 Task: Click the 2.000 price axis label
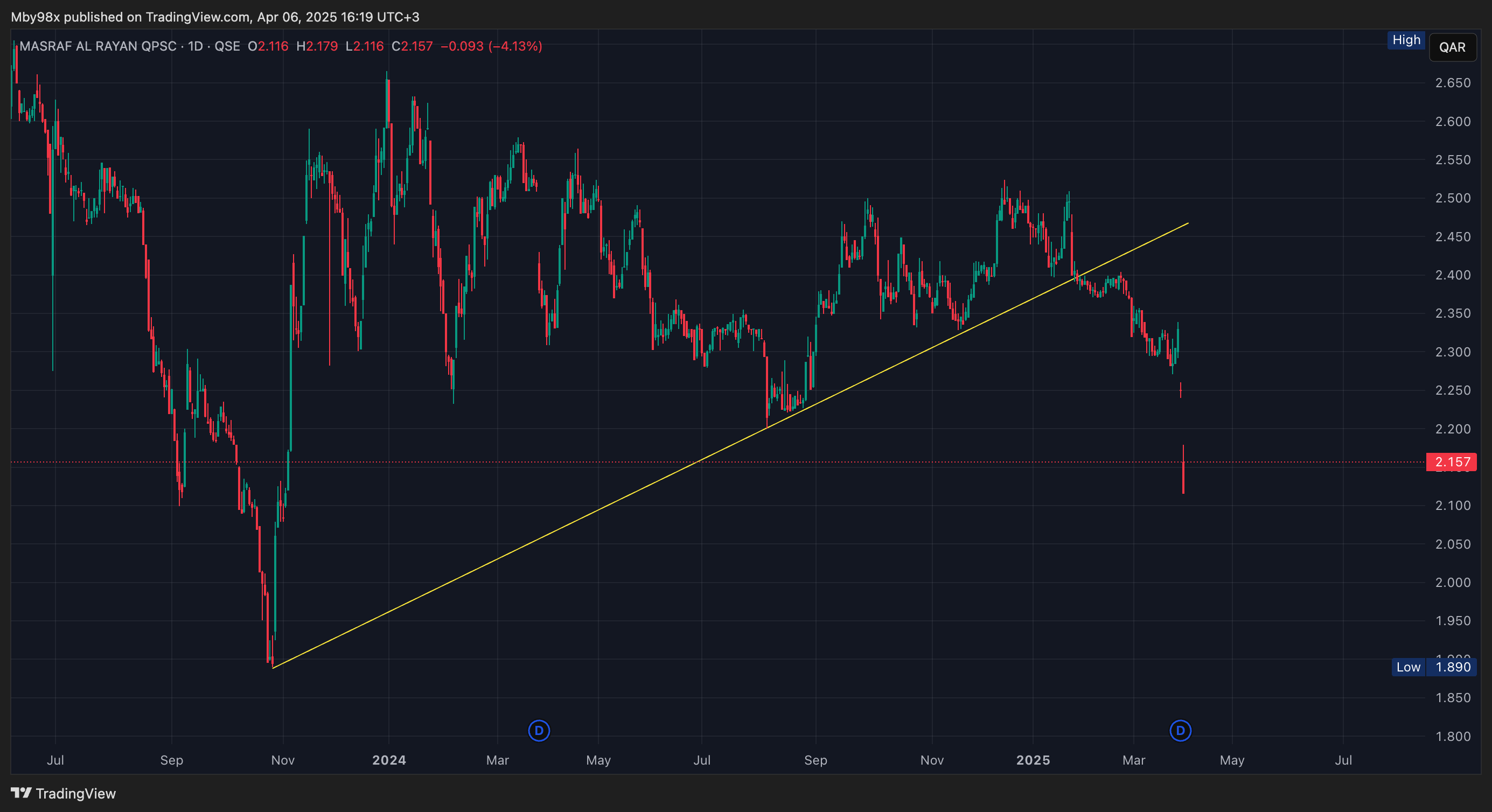coord(1453,583)
